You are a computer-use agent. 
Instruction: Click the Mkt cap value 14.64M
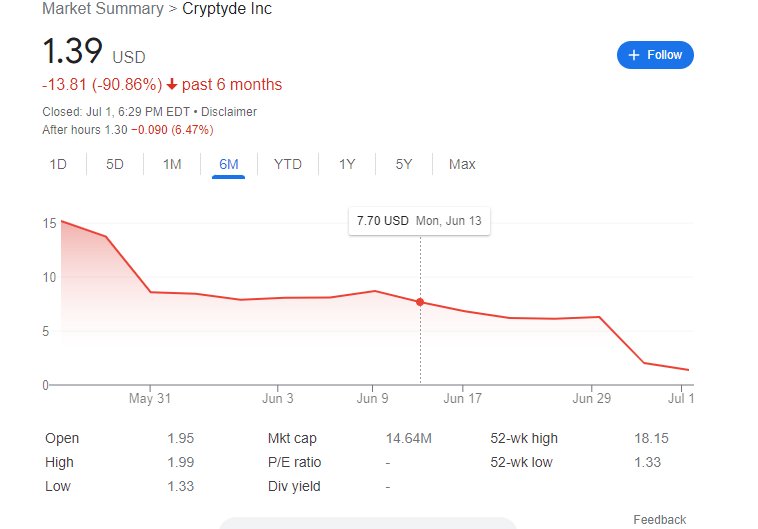pyautogui.click(x=408, y=439)
